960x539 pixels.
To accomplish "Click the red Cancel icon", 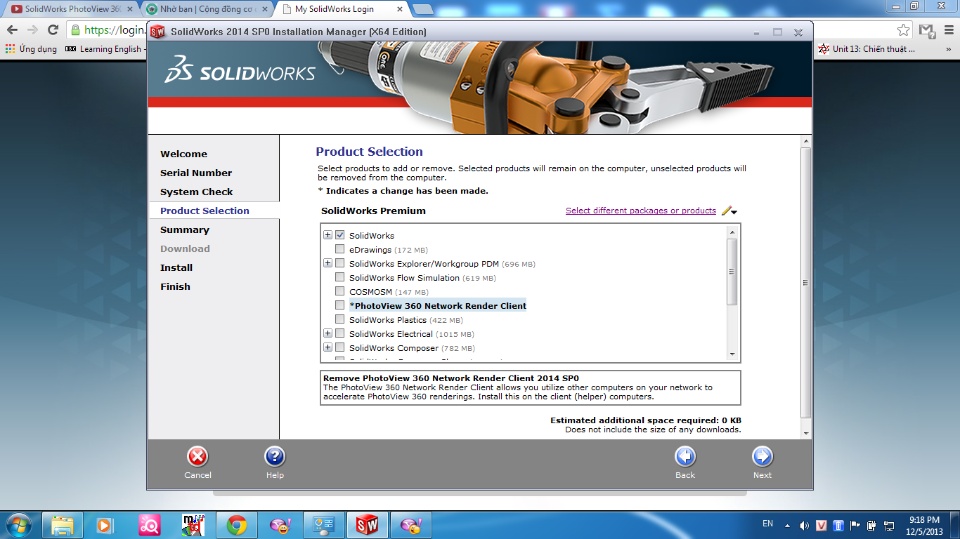I will pos(197,457).
